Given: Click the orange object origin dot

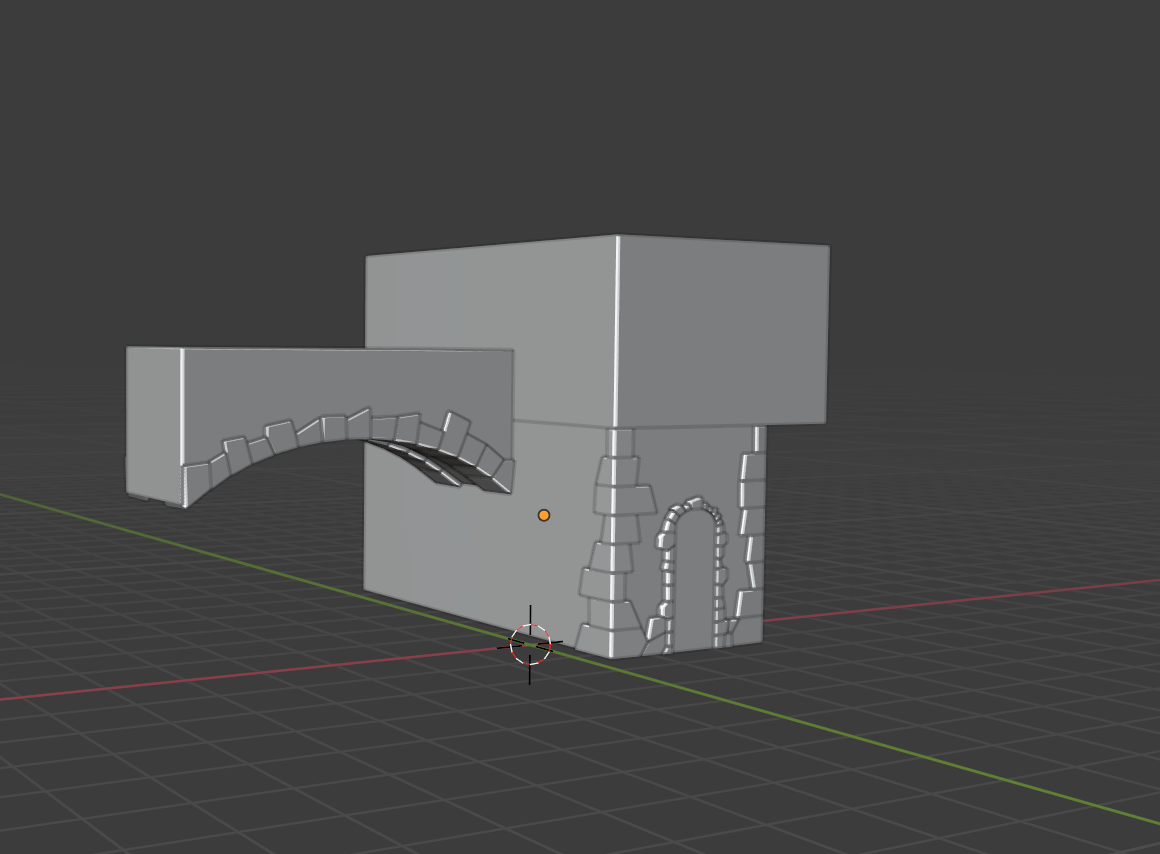Looking at the screenshot, I should [544, 515].
